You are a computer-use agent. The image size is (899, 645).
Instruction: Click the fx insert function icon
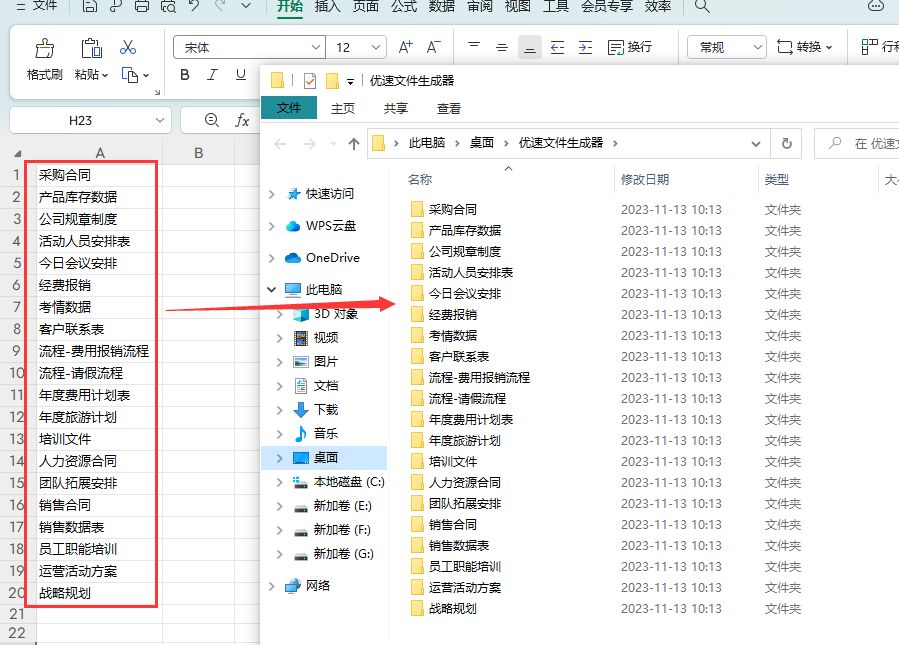[x=242, y=120]
